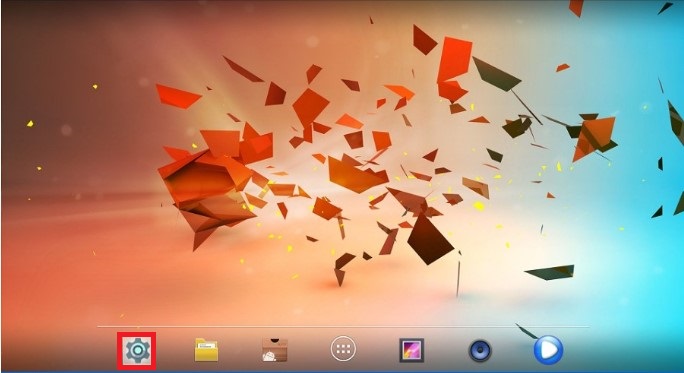Tap the orange triangle shard at upper left
Image resolution: width=684 pixels, height=373 pixels.
pyautogui.click(x=178, y=96)
